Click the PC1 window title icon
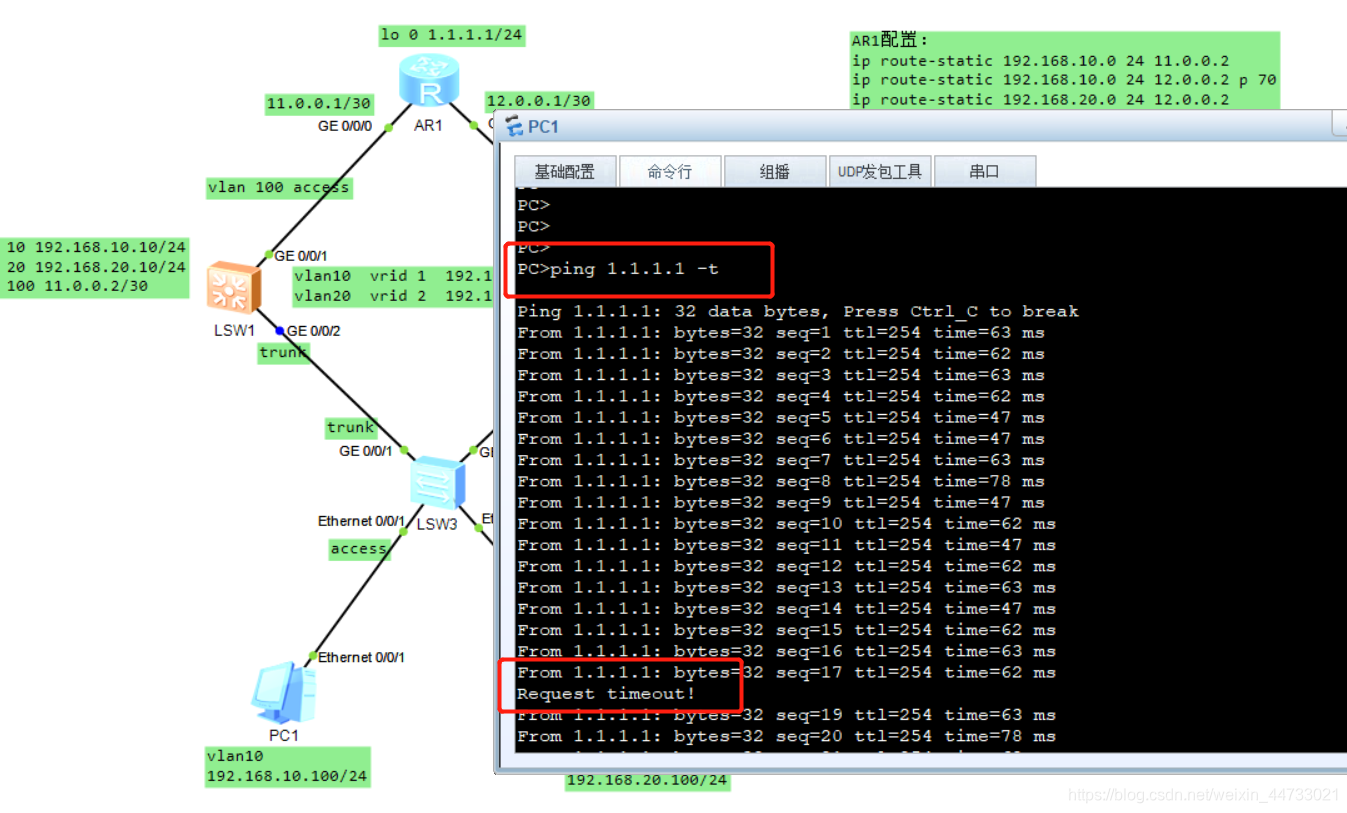 (x=514, y=126)
